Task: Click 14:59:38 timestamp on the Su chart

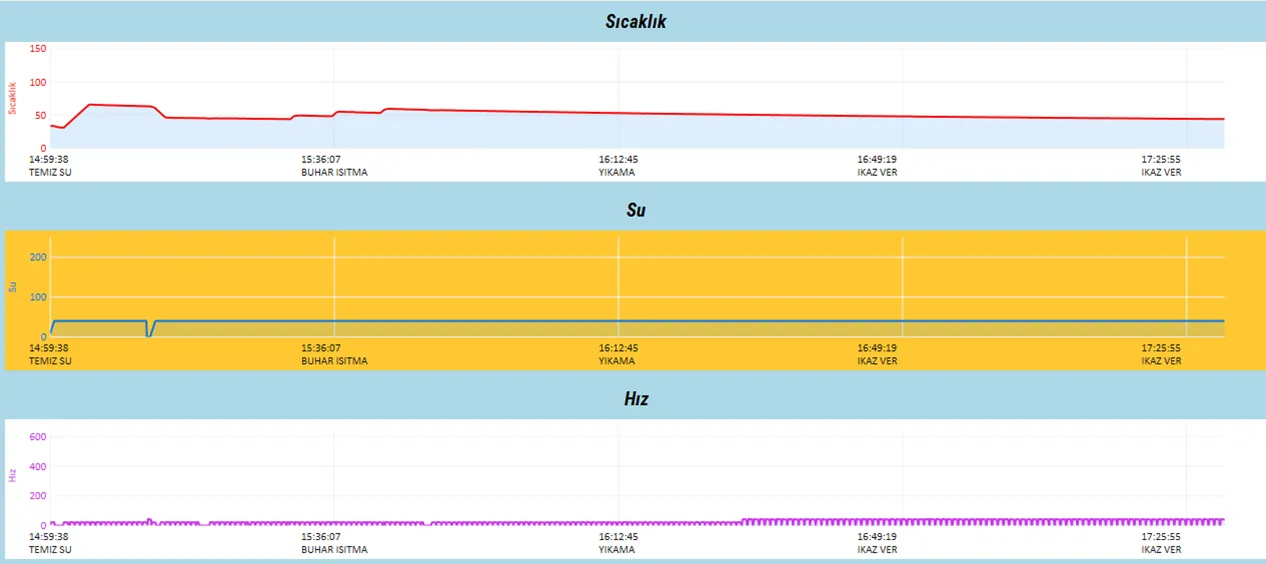Action: click(x=49, y=348)
